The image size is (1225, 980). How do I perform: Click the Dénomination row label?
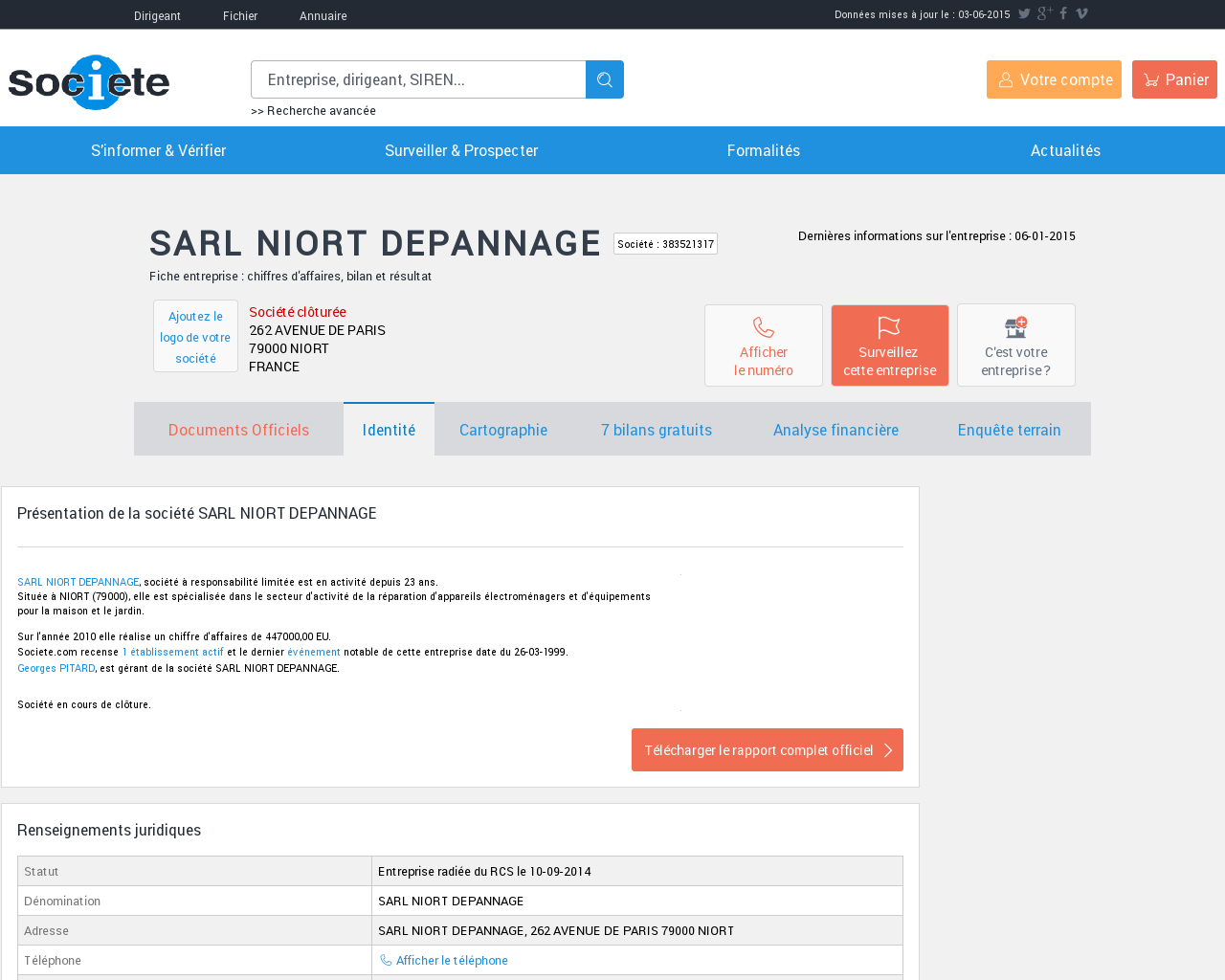pyautogui.click(x=62, y=901)
